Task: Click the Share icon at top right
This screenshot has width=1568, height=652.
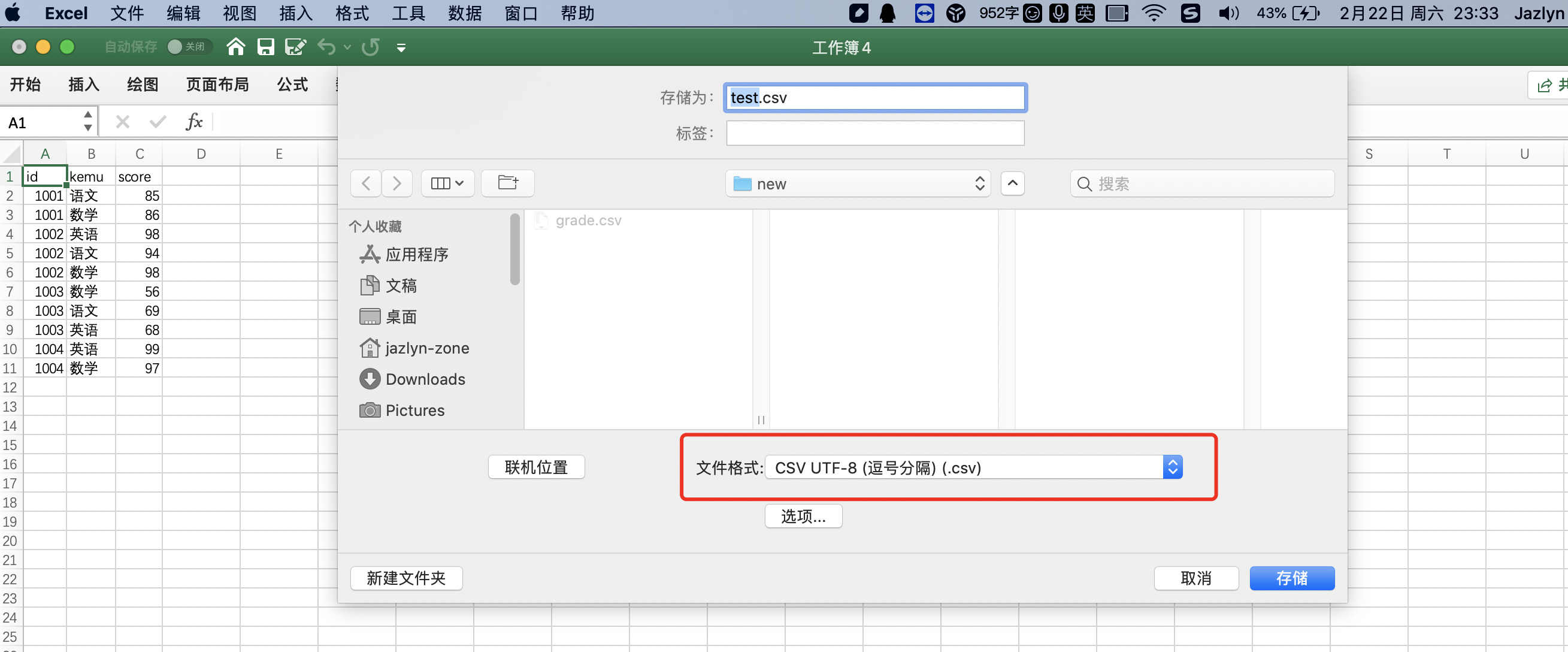Action: 1544,85
